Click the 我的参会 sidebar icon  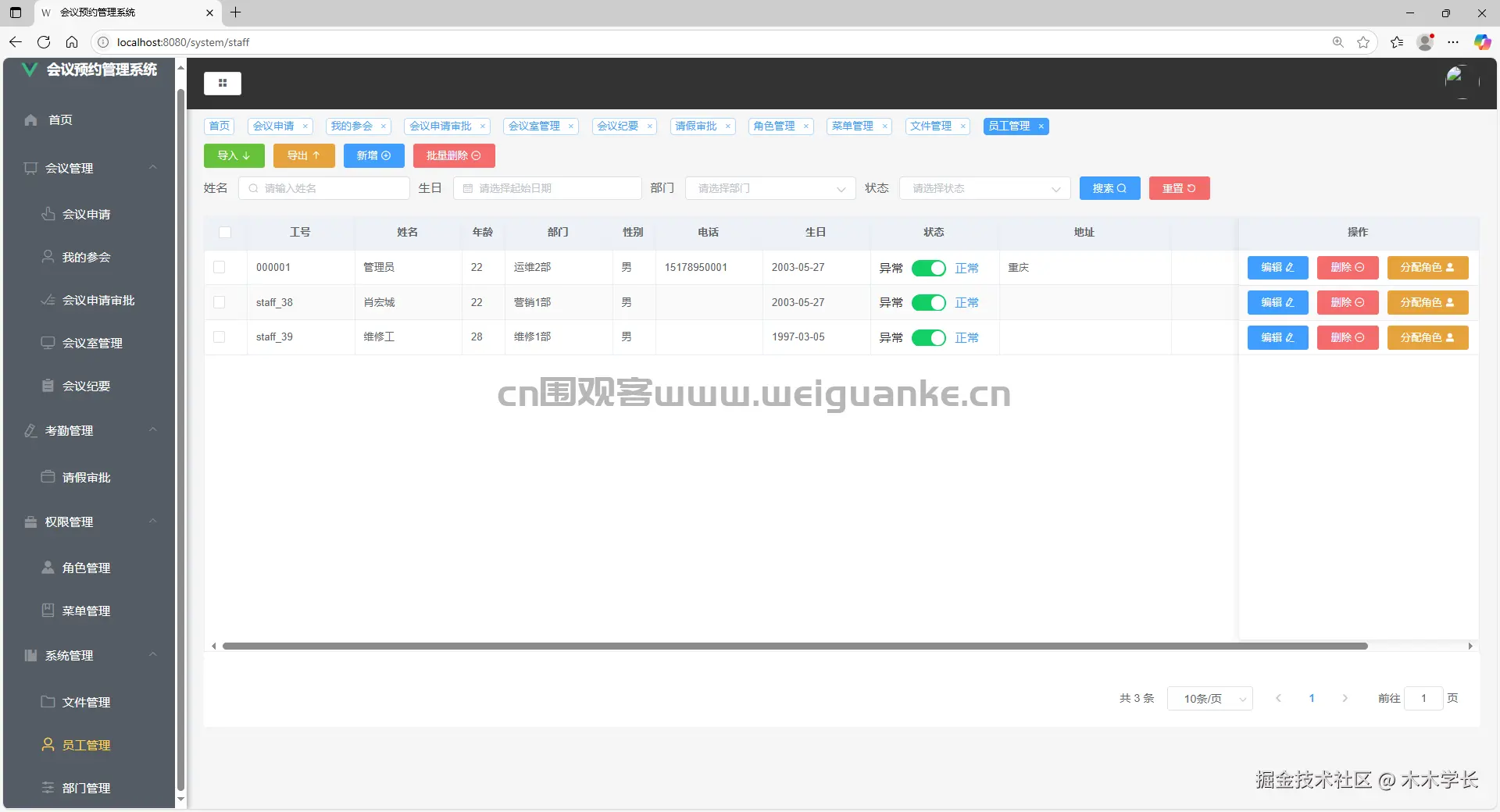click(x=48, y=257)
